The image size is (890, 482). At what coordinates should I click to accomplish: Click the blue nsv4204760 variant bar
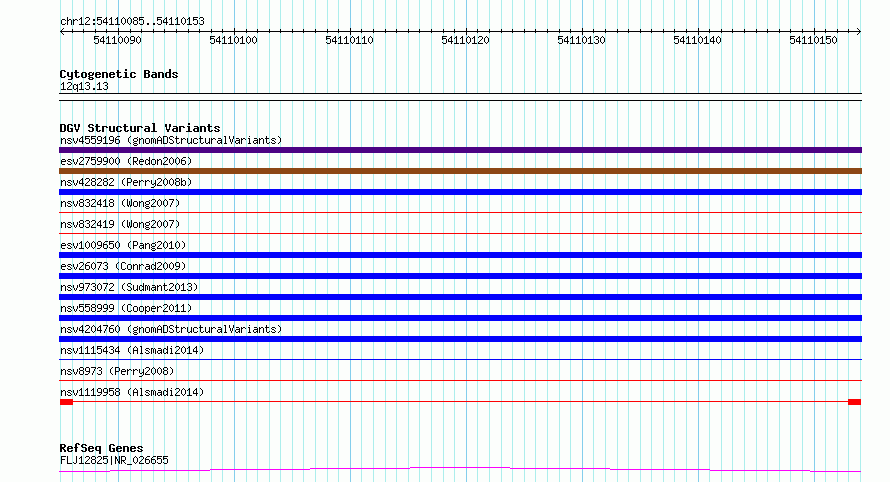[460, 339]
